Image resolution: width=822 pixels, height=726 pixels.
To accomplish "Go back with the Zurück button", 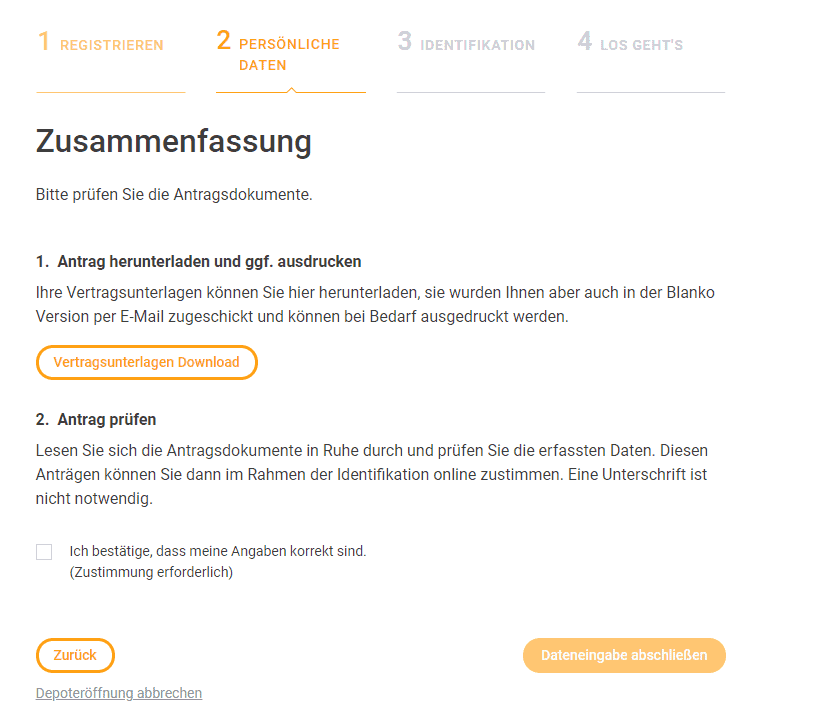I will (75, 655).
